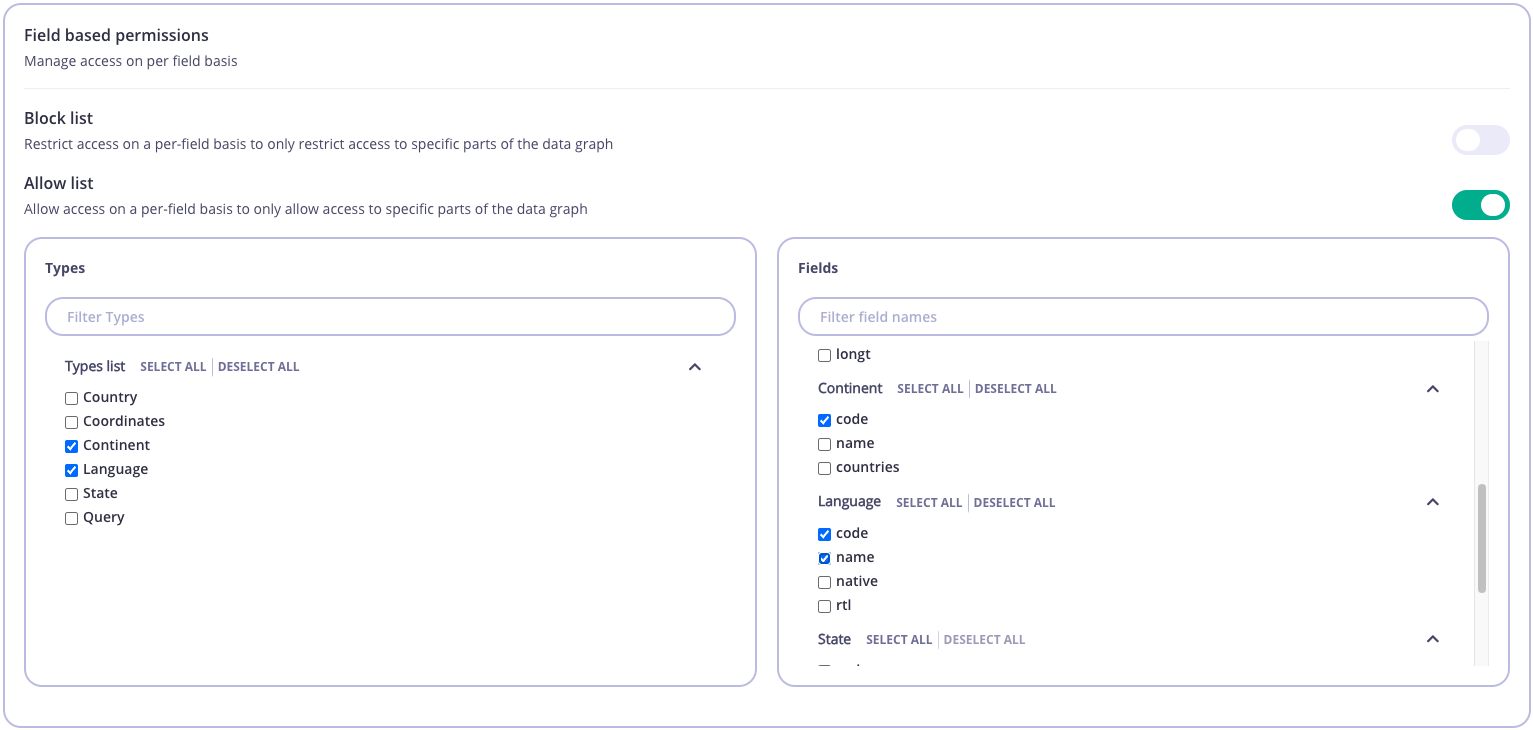The width and height of the screenshot is (1533, 730).
Task: Collapse the Continent fields section
Action: pos(1433,389)
